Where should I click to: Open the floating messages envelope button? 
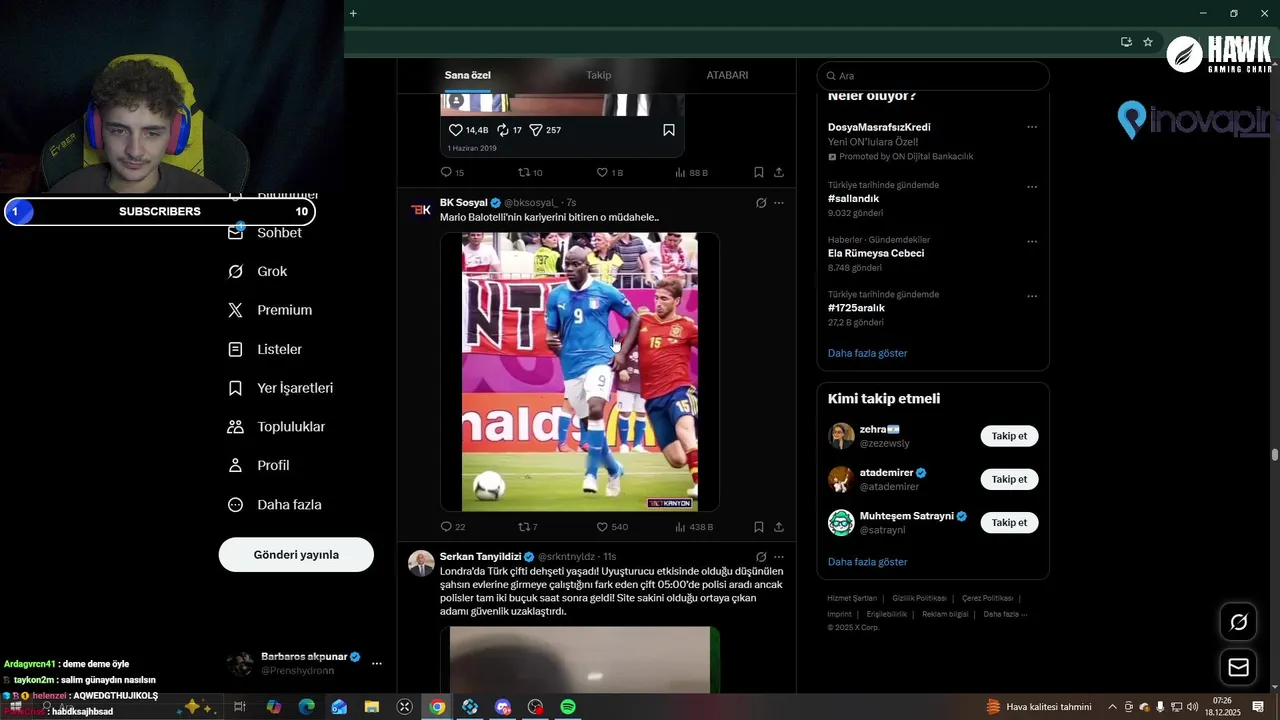point(1238,667)
